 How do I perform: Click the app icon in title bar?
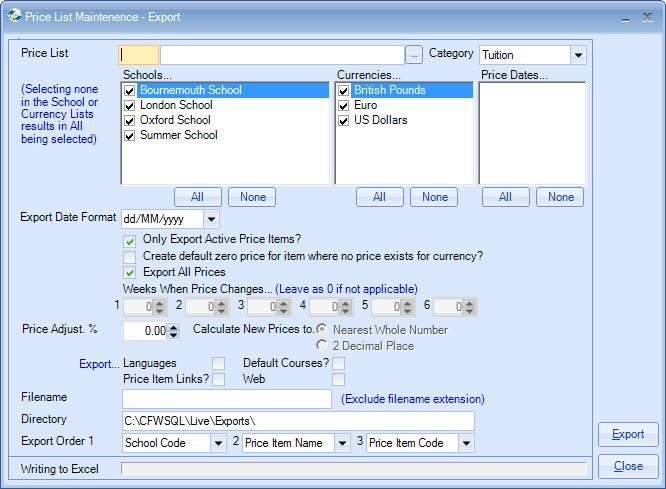[12, 15]
